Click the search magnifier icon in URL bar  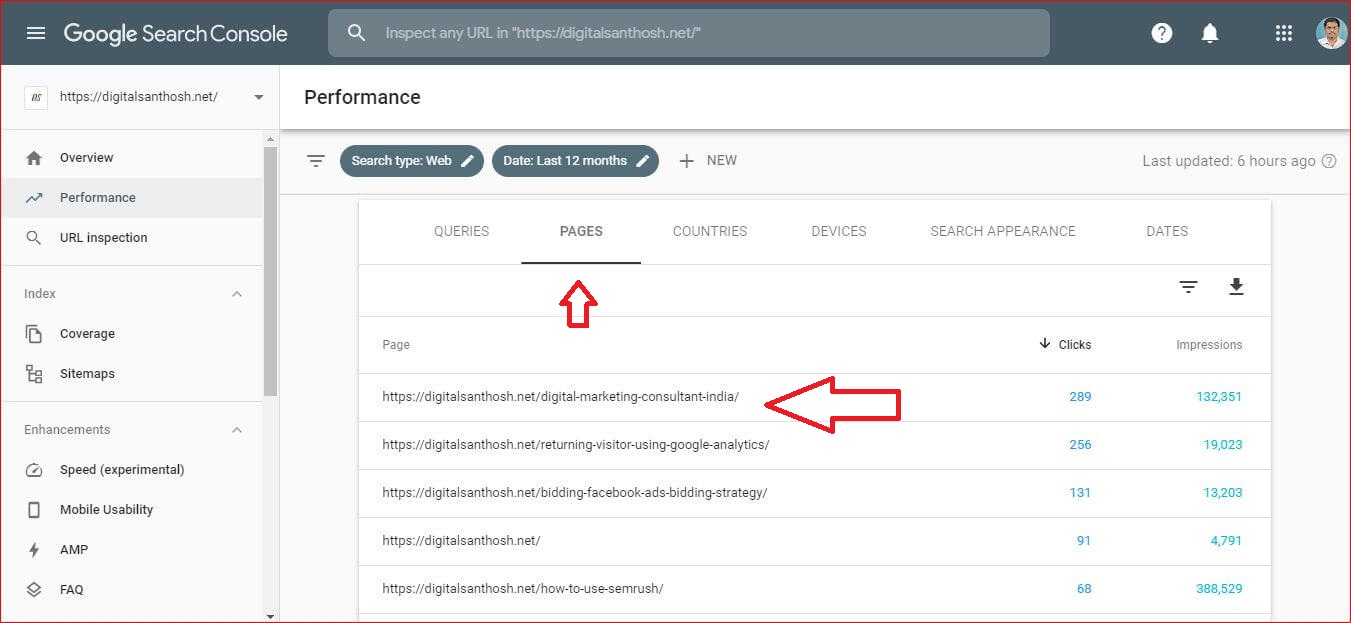[357, 33]
